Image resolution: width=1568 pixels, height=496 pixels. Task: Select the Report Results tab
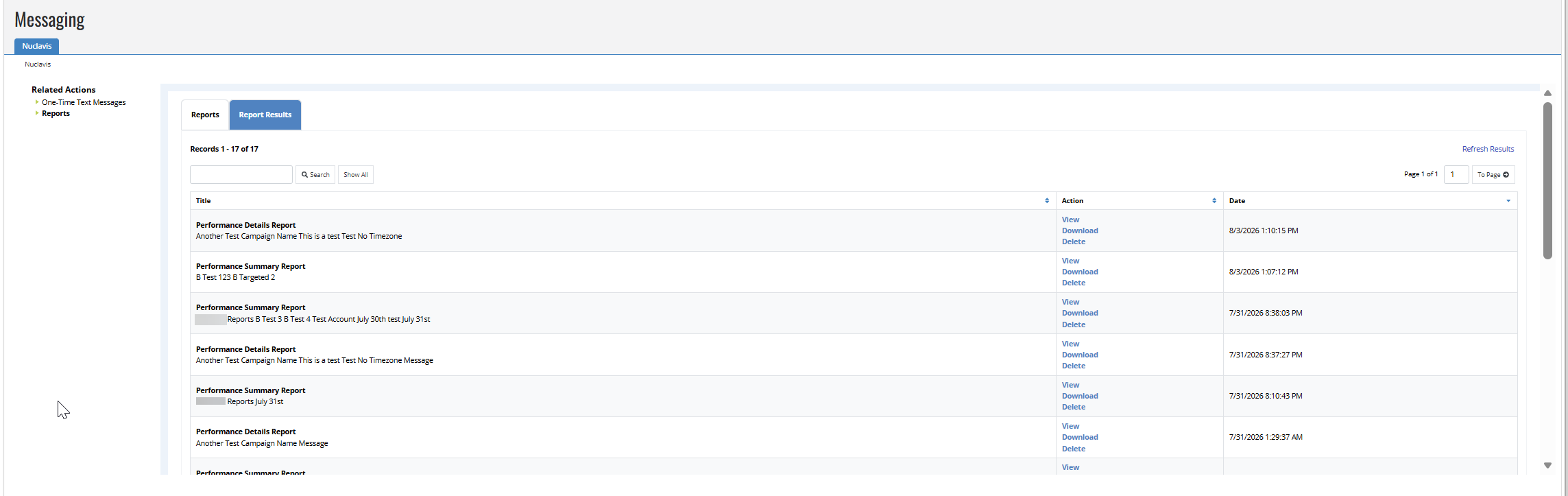[x=265, y=115]
